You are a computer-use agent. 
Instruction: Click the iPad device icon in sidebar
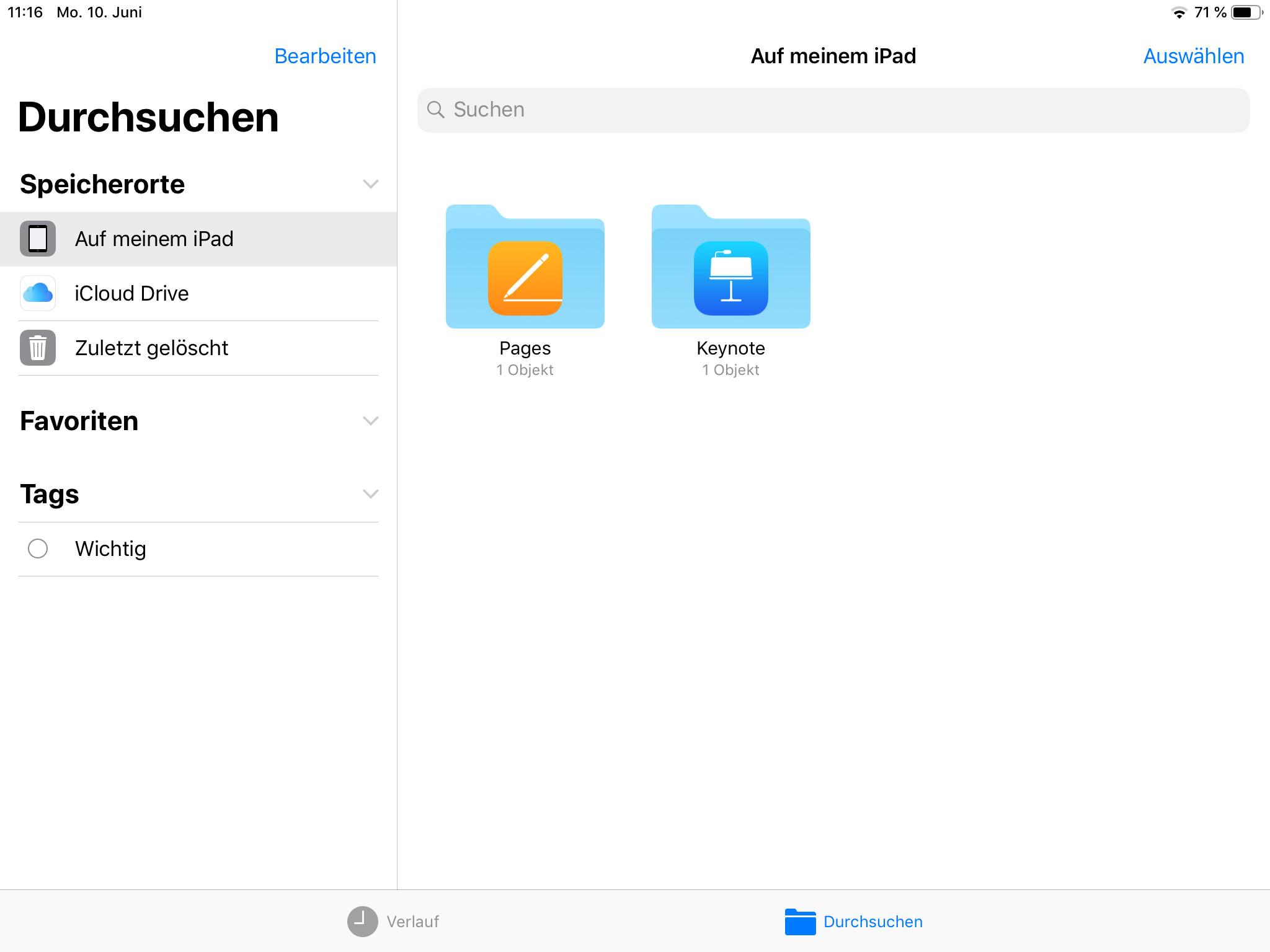tap(38, 239)
